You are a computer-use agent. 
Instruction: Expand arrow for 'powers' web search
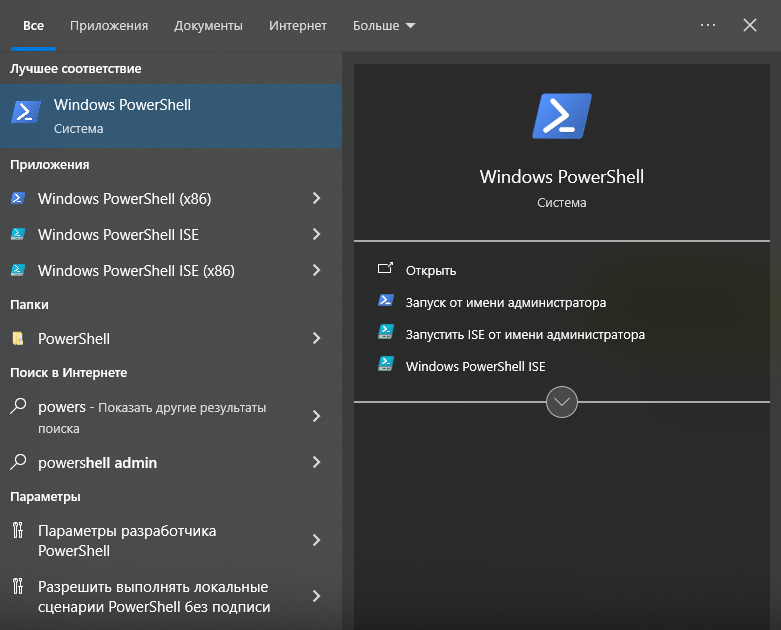pyautogui.click(x=316, y=416)
